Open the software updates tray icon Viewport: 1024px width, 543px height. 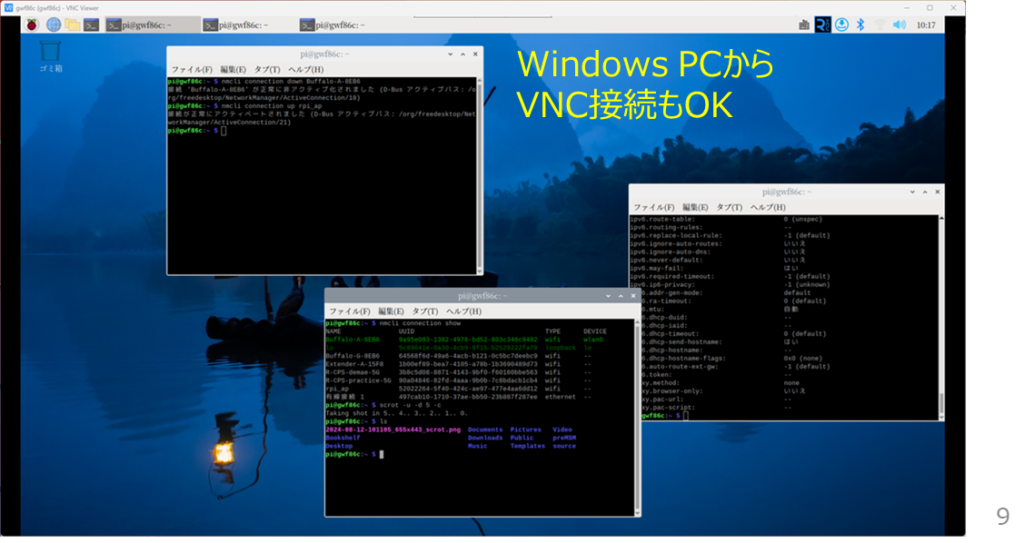pos(842,24)
